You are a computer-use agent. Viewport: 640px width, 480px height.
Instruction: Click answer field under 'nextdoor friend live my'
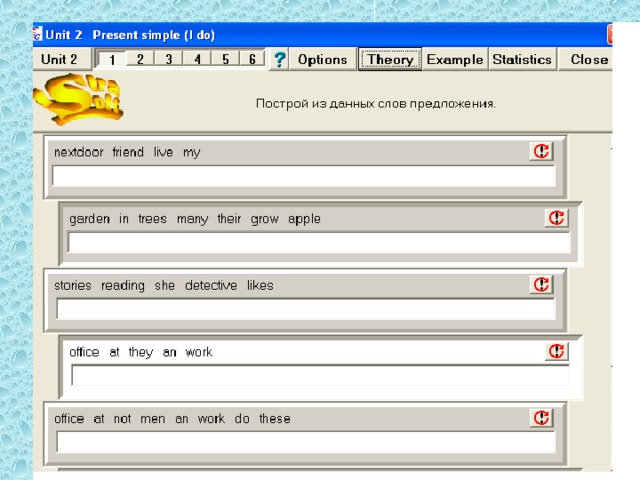click(x=304, y=176)
